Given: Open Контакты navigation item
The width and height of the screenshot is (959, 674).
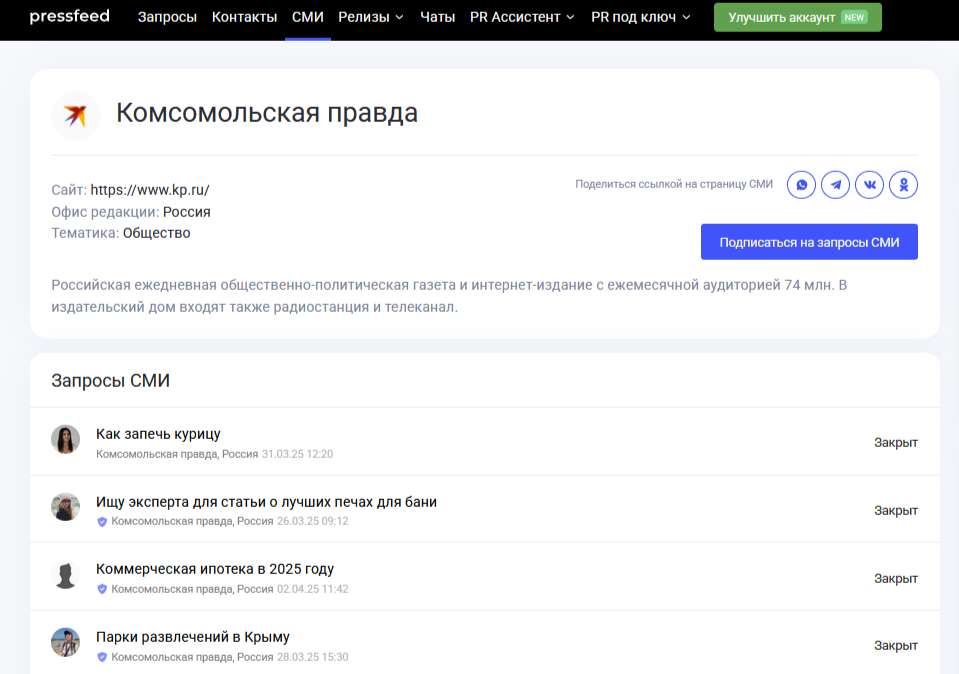Looking at the screenshot, I should pos(244,17).
